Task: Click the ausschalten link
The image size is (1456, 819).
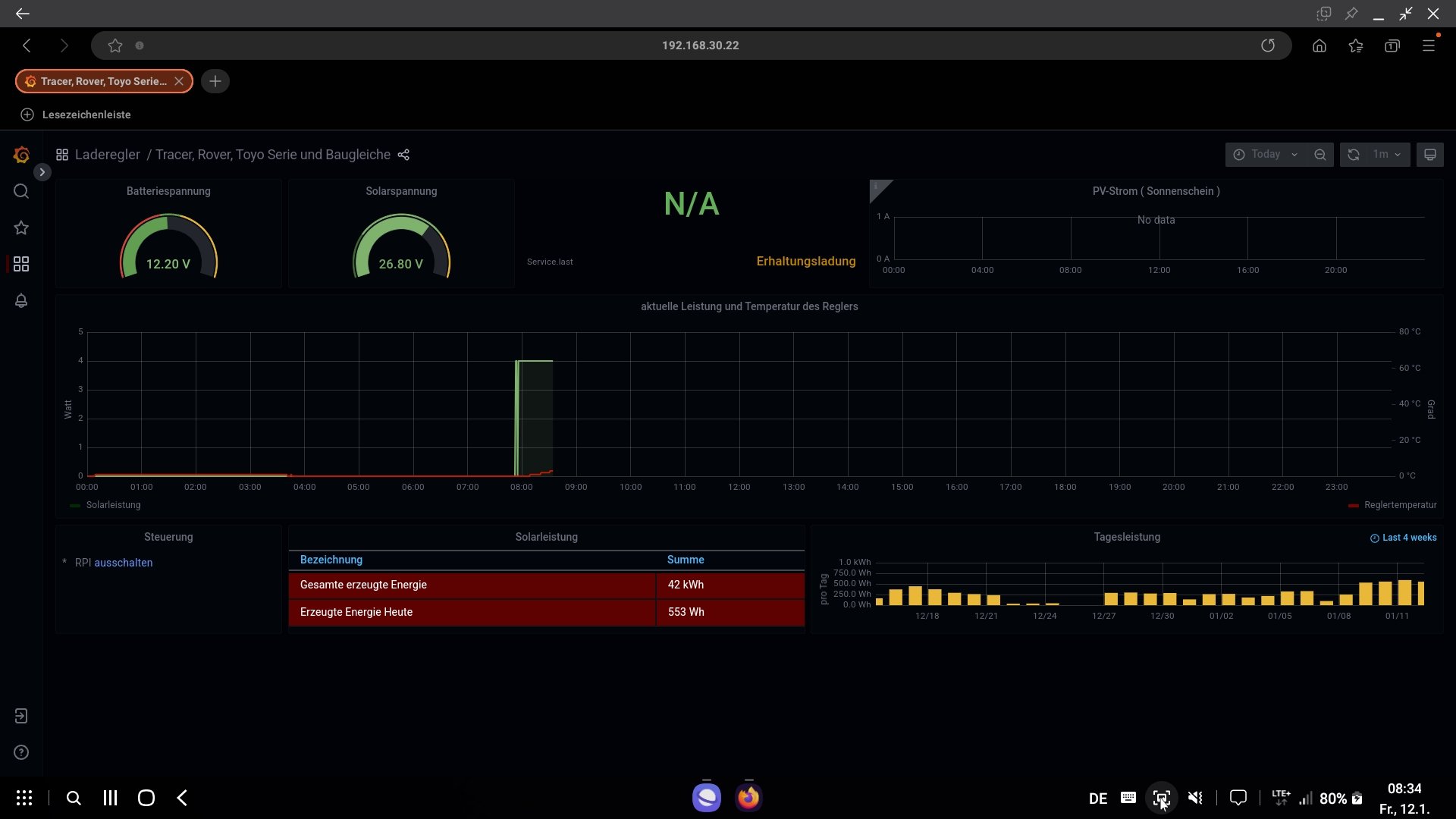Action: tap(124, 563)
